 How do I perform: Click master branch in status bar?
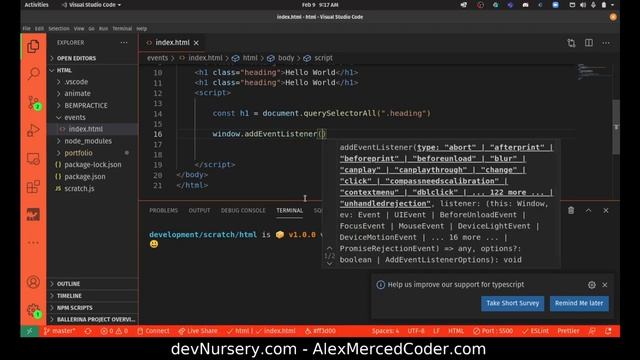tap(60, 331)
